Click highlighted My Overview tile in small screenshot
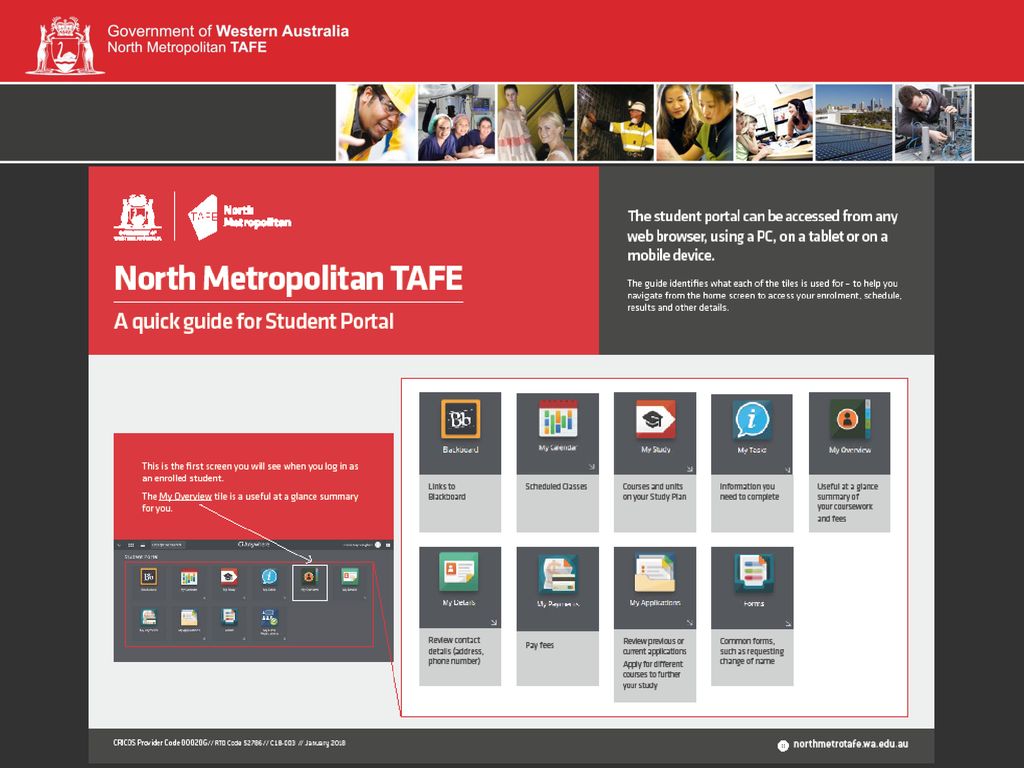The image size is (1024, 768). pos(310,581)
